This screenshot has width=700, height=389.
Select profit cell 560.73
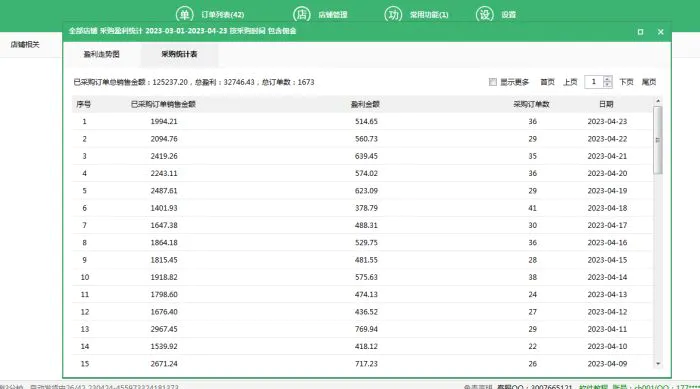coord(367,139)
